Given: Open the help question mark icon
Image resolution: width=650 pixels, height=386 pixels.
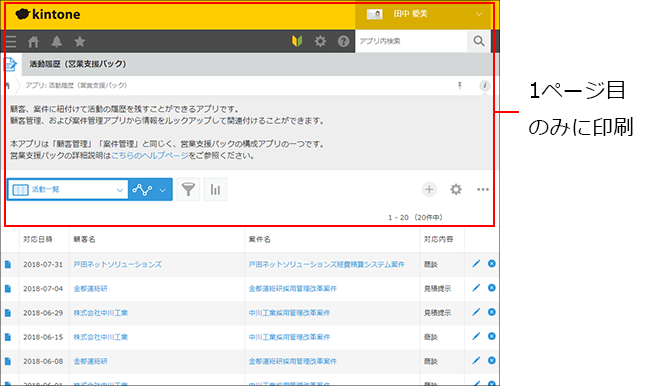Looking at the screenshot, I should coord(343,41).
